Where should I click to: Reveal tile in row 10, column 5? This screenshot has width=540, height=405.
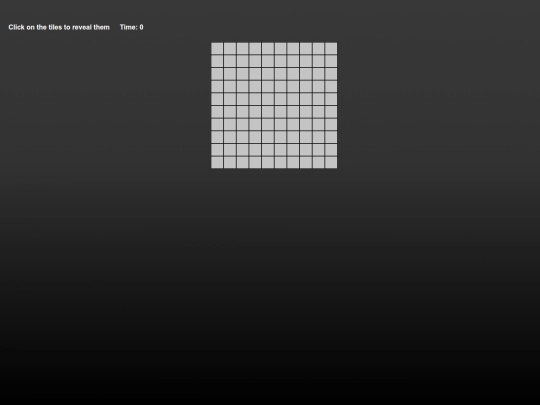268,162
